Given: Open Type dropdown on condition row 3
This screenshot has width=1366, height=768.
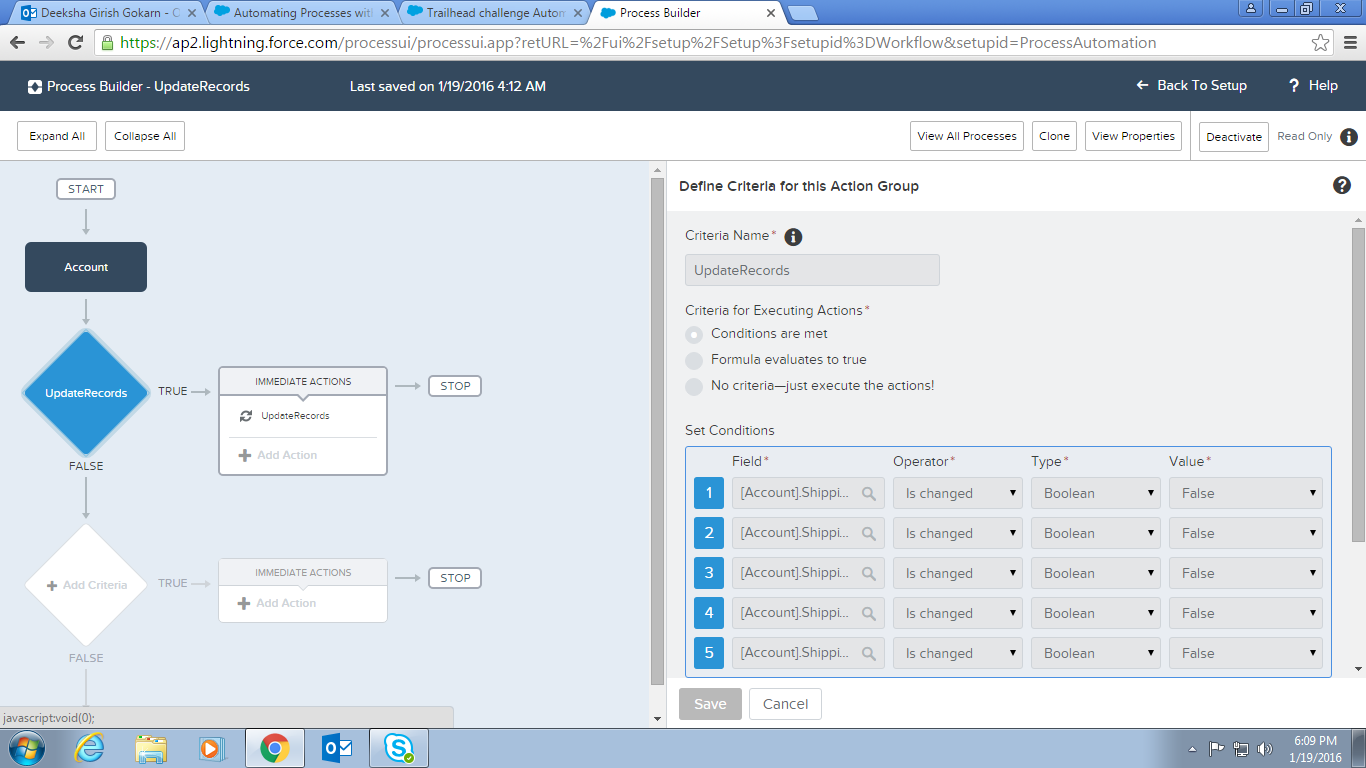Looking at the screenshot, I should coord(1096,573).
